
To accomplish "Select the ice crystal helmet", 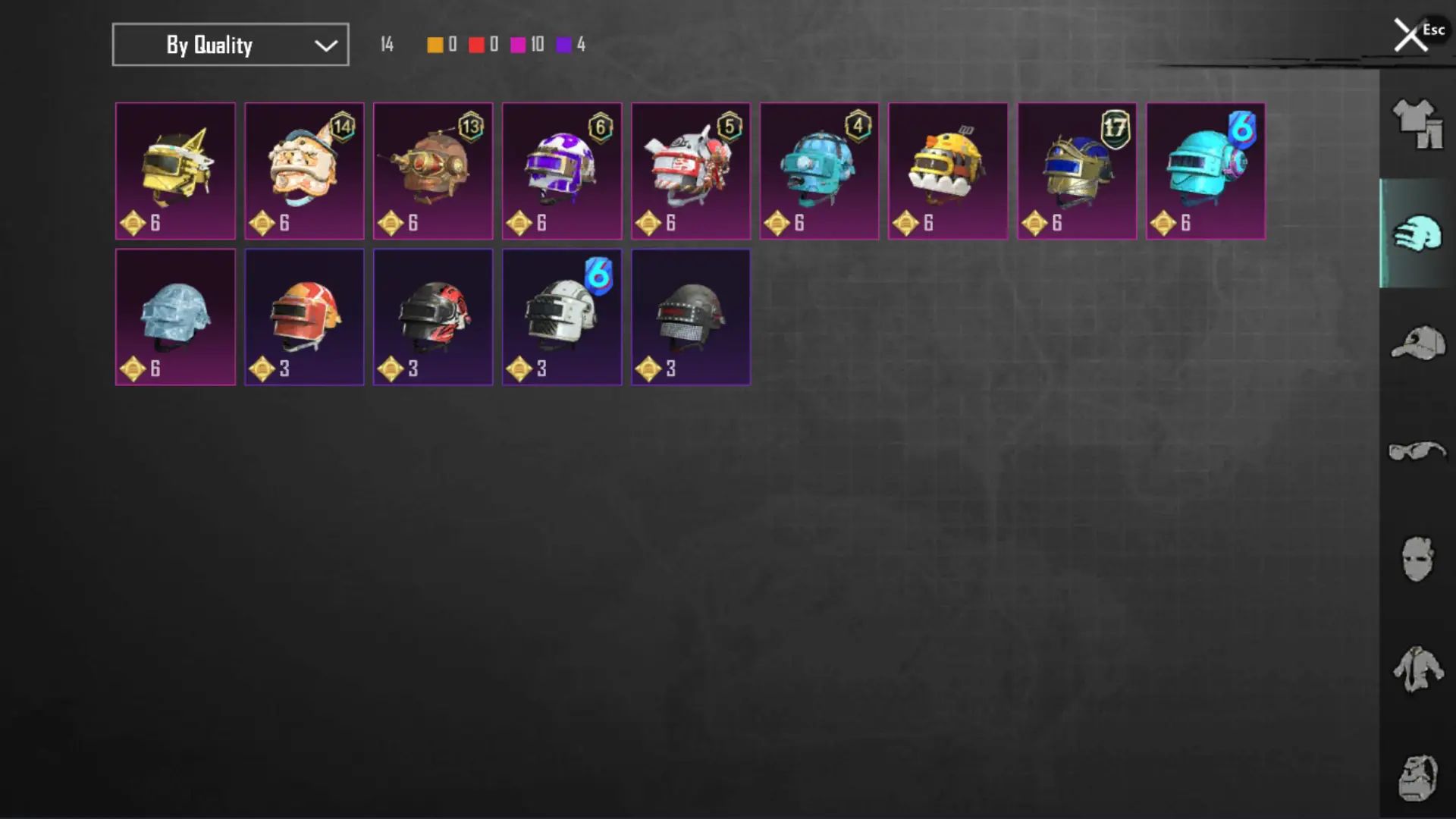I will pyautogui.click(x=175, y=317).
